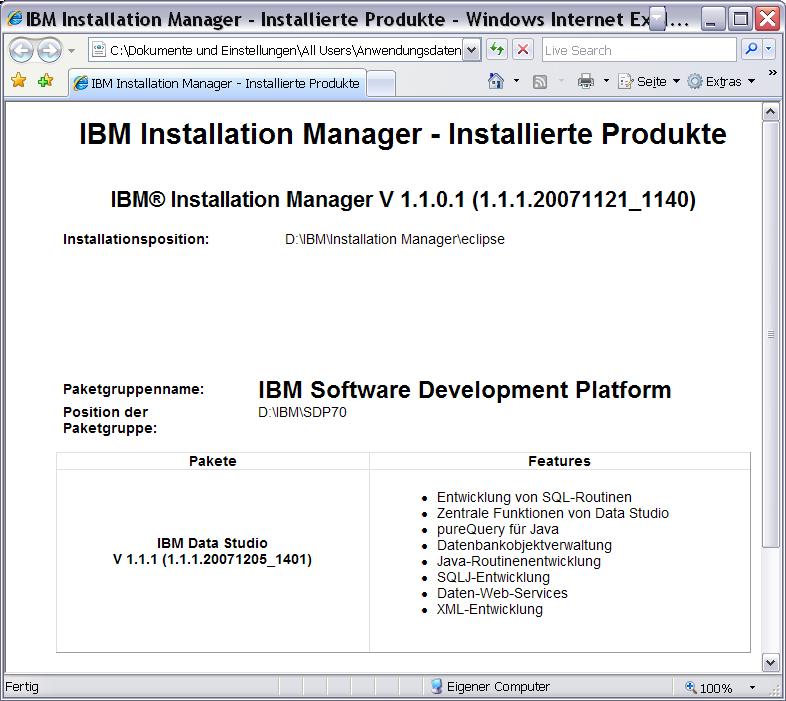Click the RSS feeds icon
786x701 pixels.
pos(540,81)
